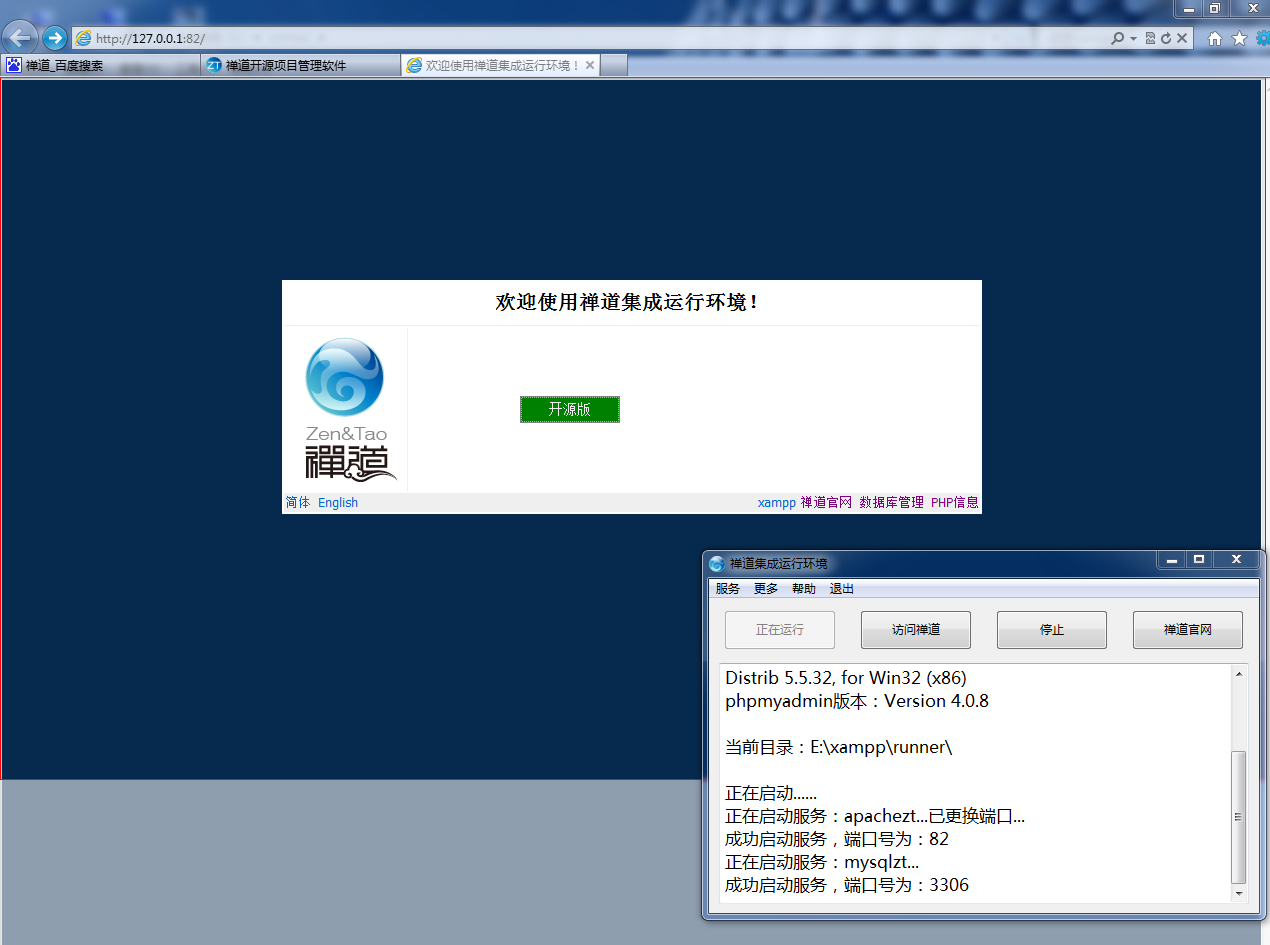Switch language to 简体

(298, 502)
